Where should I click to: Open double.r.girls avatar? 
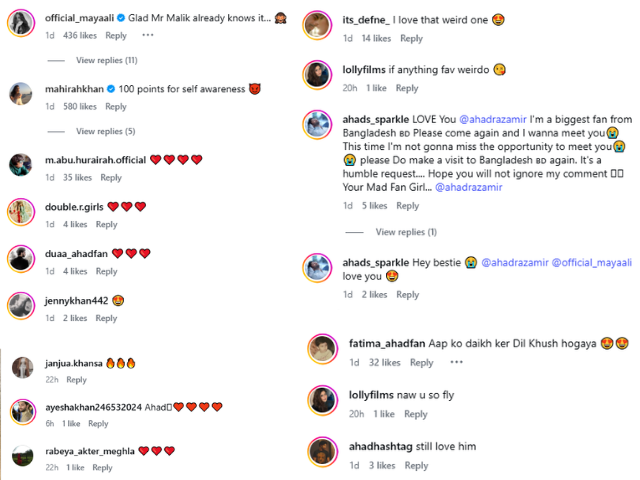(x=20, y=212)
